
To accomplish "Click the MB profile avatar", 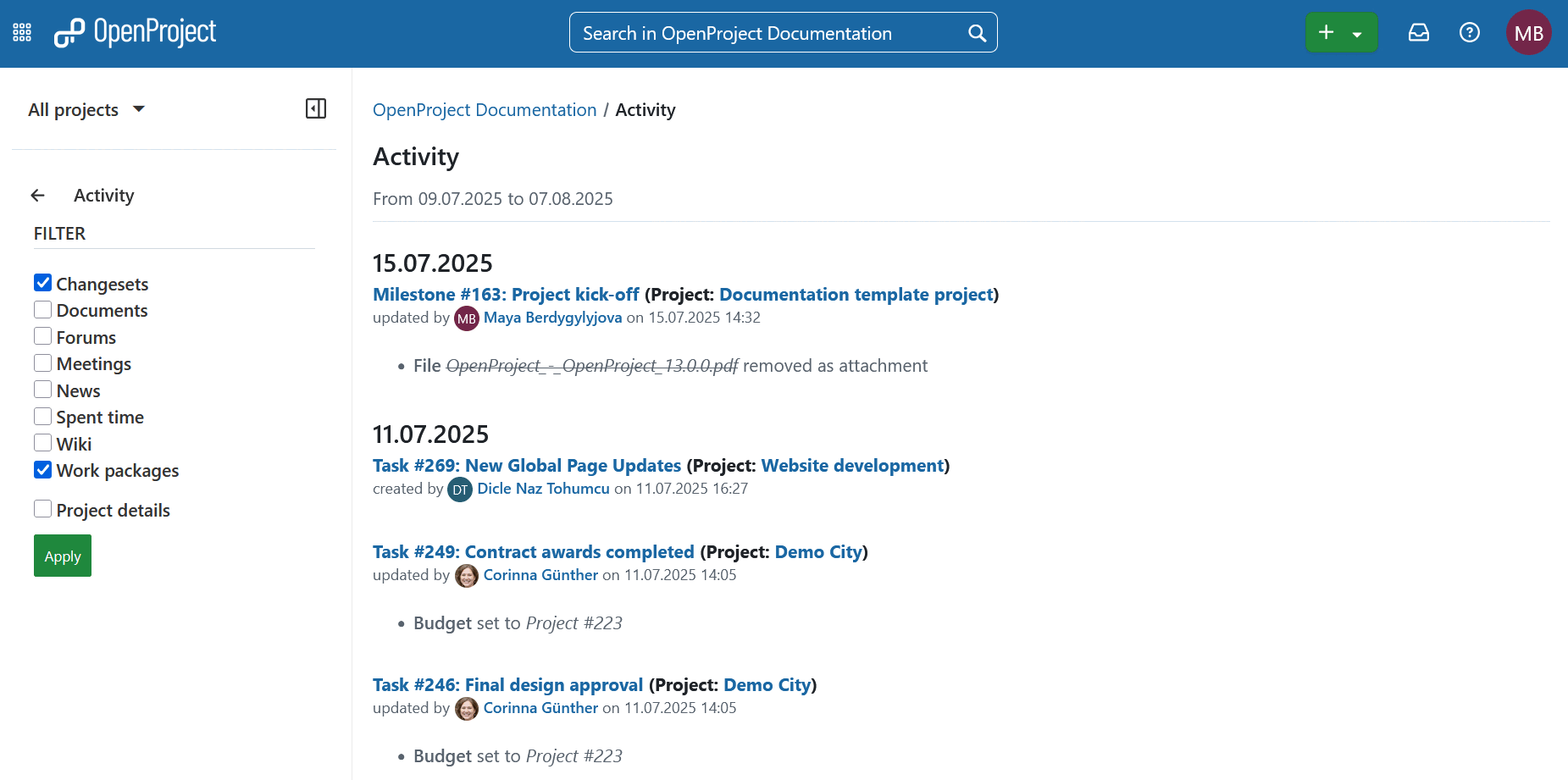I will click(x=1528, y=32).
